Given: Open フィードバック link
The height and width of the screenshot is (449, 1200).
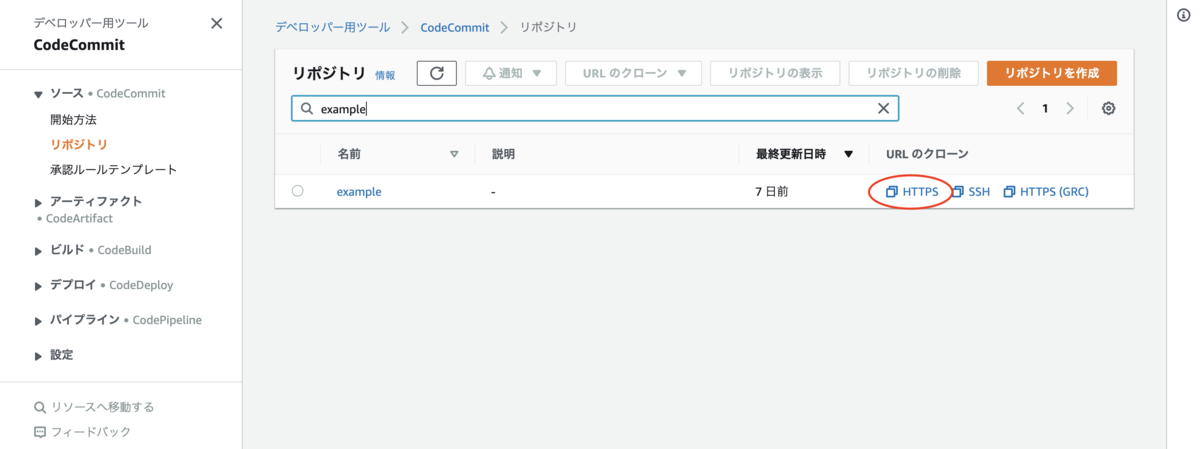Looking at the screenshot, I should click(82, 432).
